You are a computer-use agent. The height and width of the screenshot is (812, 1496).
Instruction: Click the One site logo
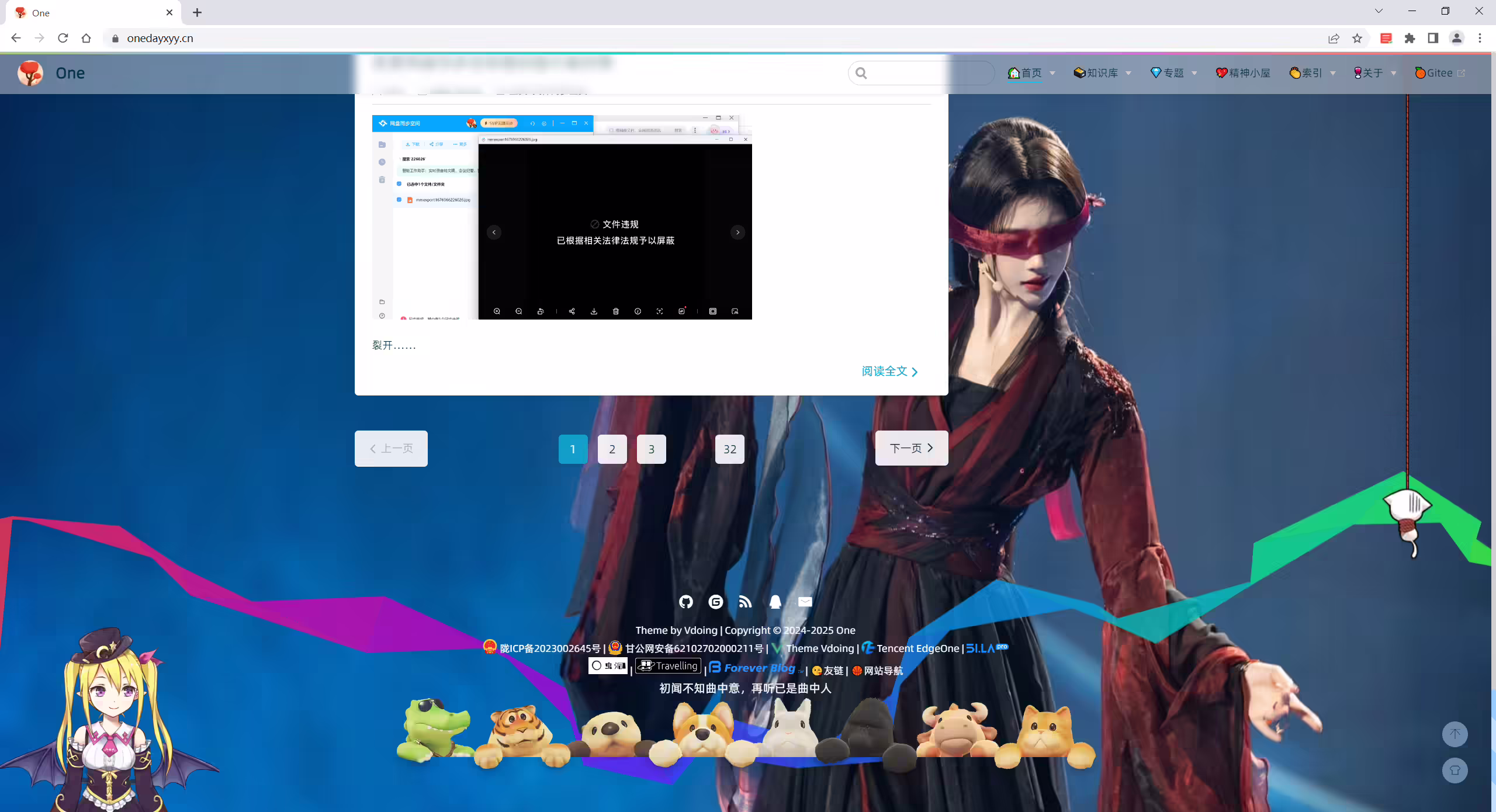pyautogui.click(x=51, y=73)
